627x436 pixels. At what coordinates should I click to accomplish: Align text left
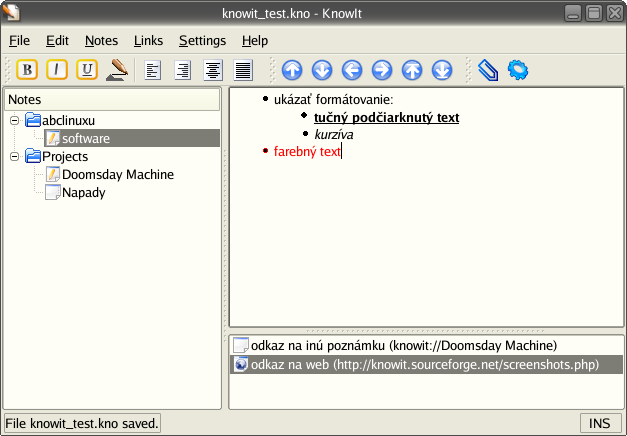[152, 70]
